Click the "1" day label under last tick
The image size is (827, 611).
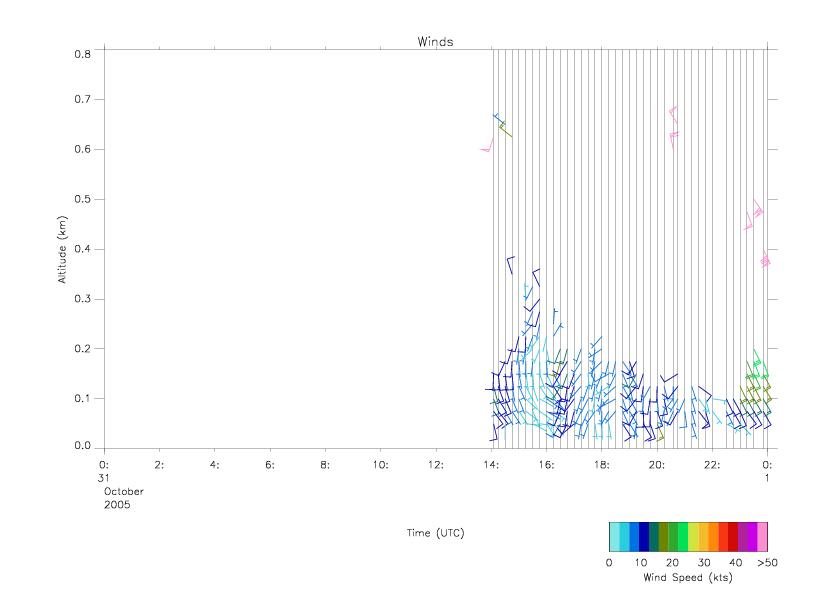[x=767, y=478]
